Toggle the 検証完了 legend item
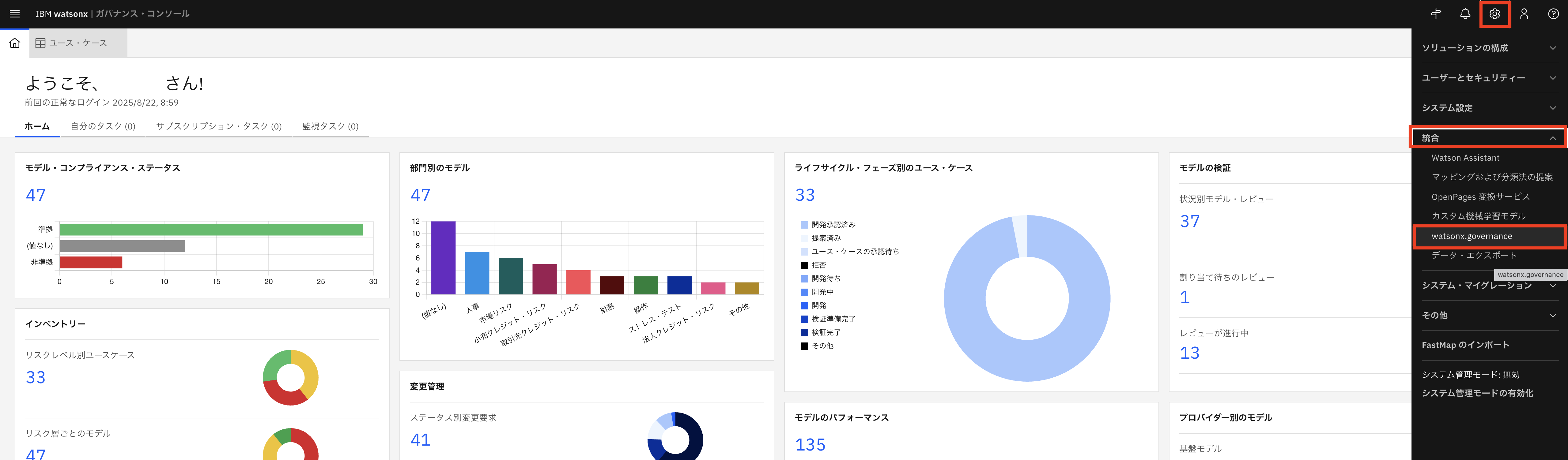The height and width of the screenshot is (460, 1568). pos(826,332)
